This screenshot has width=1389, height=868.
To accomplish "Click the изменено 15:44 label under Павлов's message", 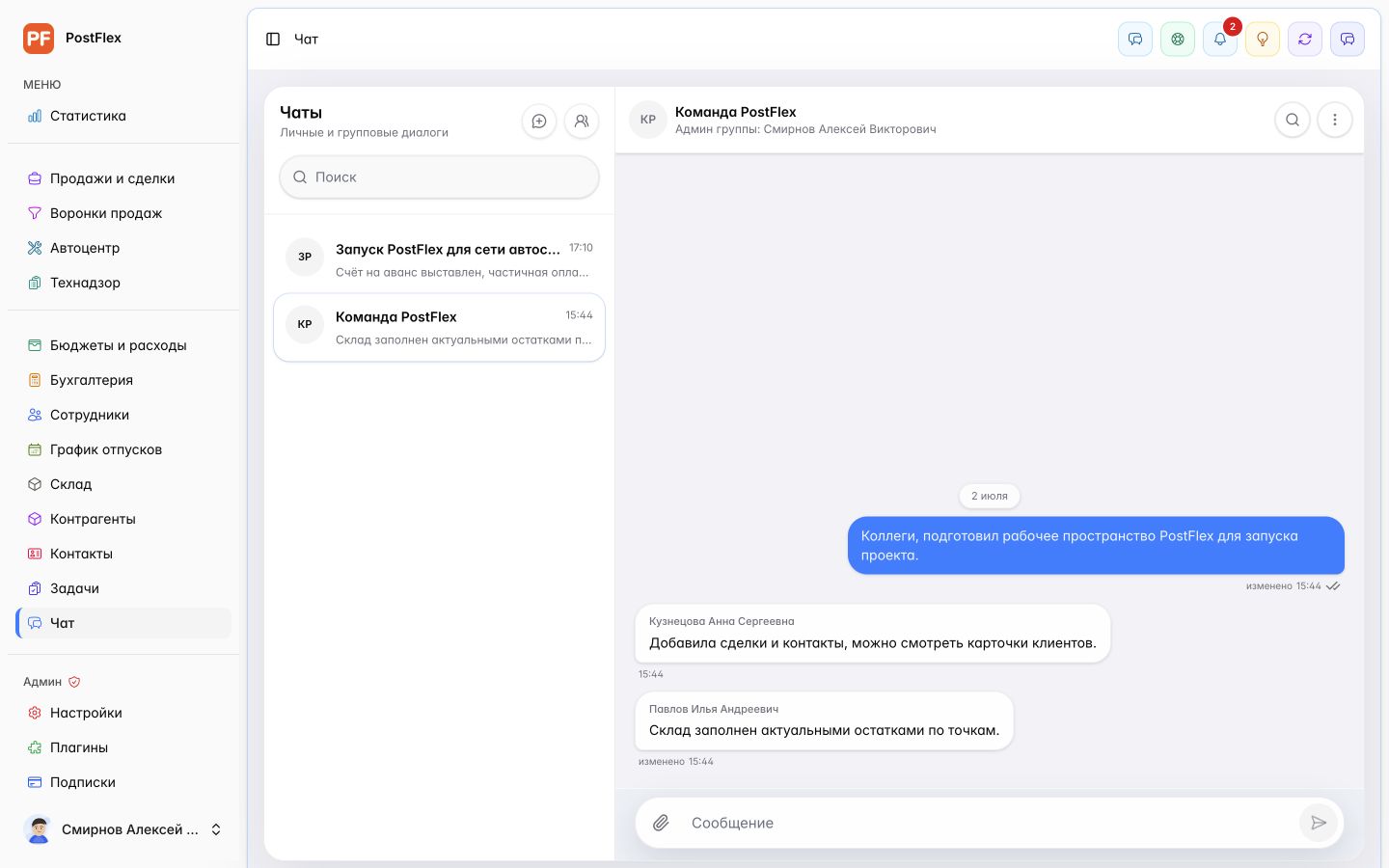I will pyautogui.click(x=676, y=762).
